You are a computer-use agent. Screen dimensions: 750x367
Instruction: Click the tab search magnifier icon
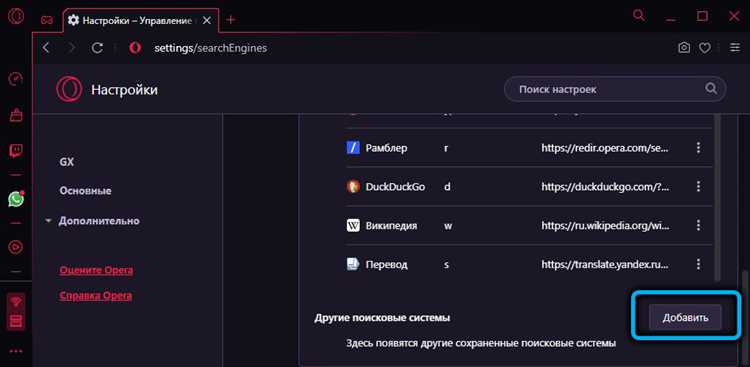coord(639,15)
